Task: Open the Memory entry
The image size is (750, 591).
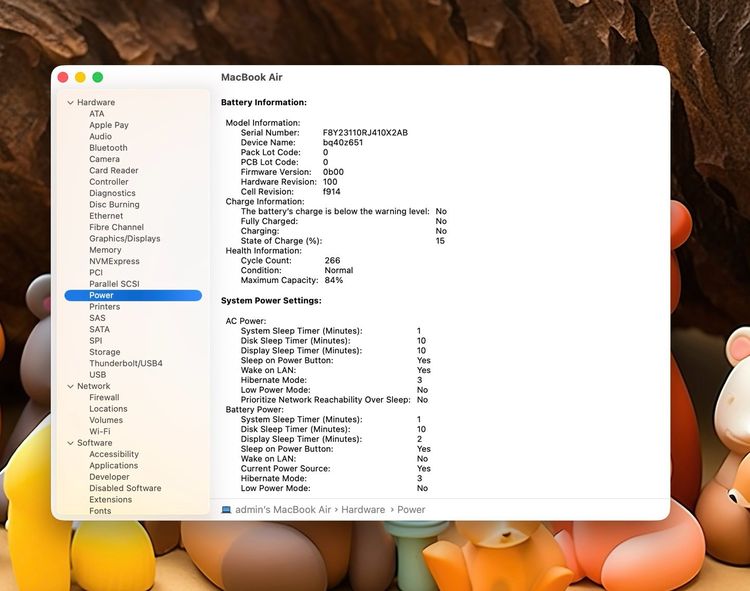Action: pyautogui.click(x=105, y=250)
